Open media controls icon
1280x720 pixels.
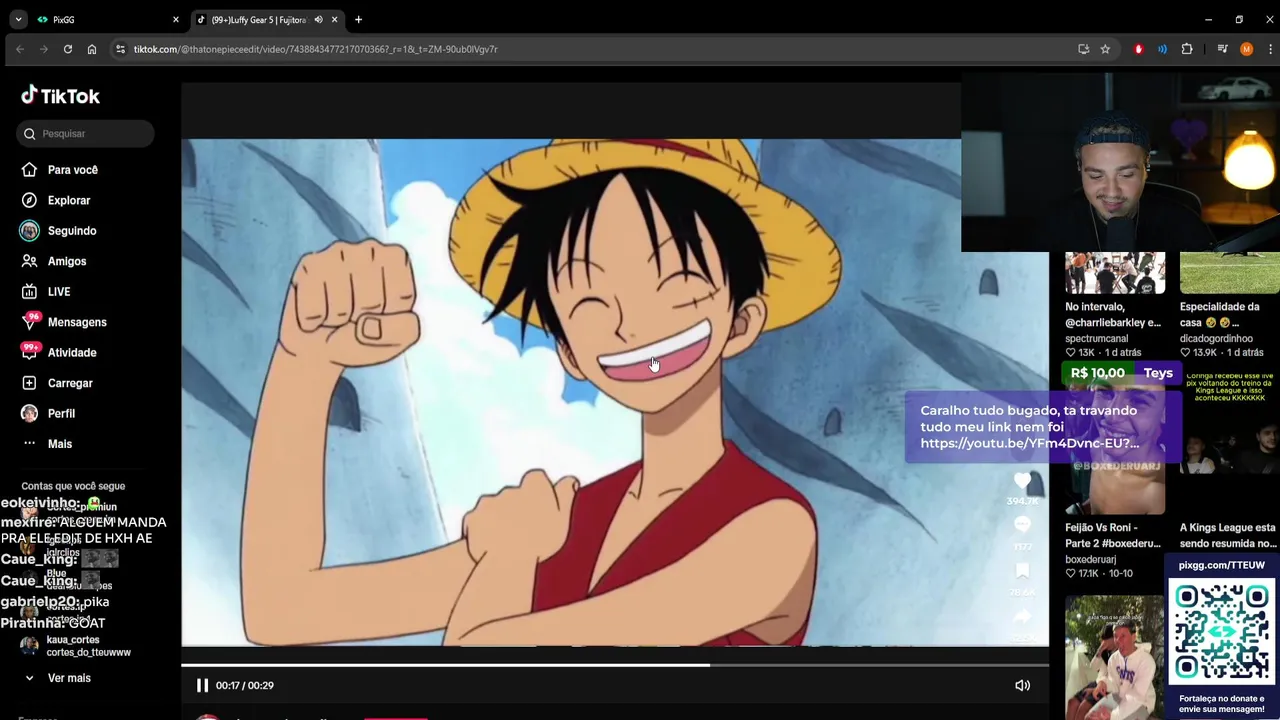[1222, 49]
